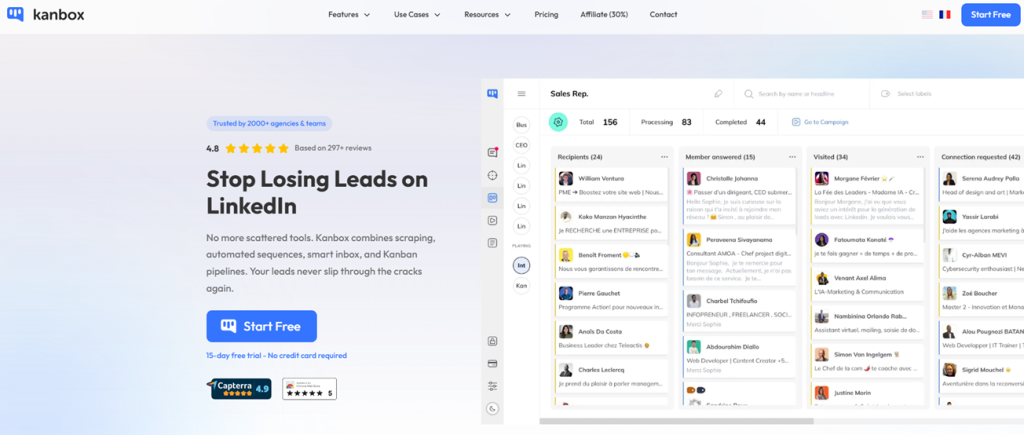The width and height of the screenshot is (1024, 435).
Task: Expand the Use Cases dropdown menu
Action: pyautogui.click(x=417, y=14)
